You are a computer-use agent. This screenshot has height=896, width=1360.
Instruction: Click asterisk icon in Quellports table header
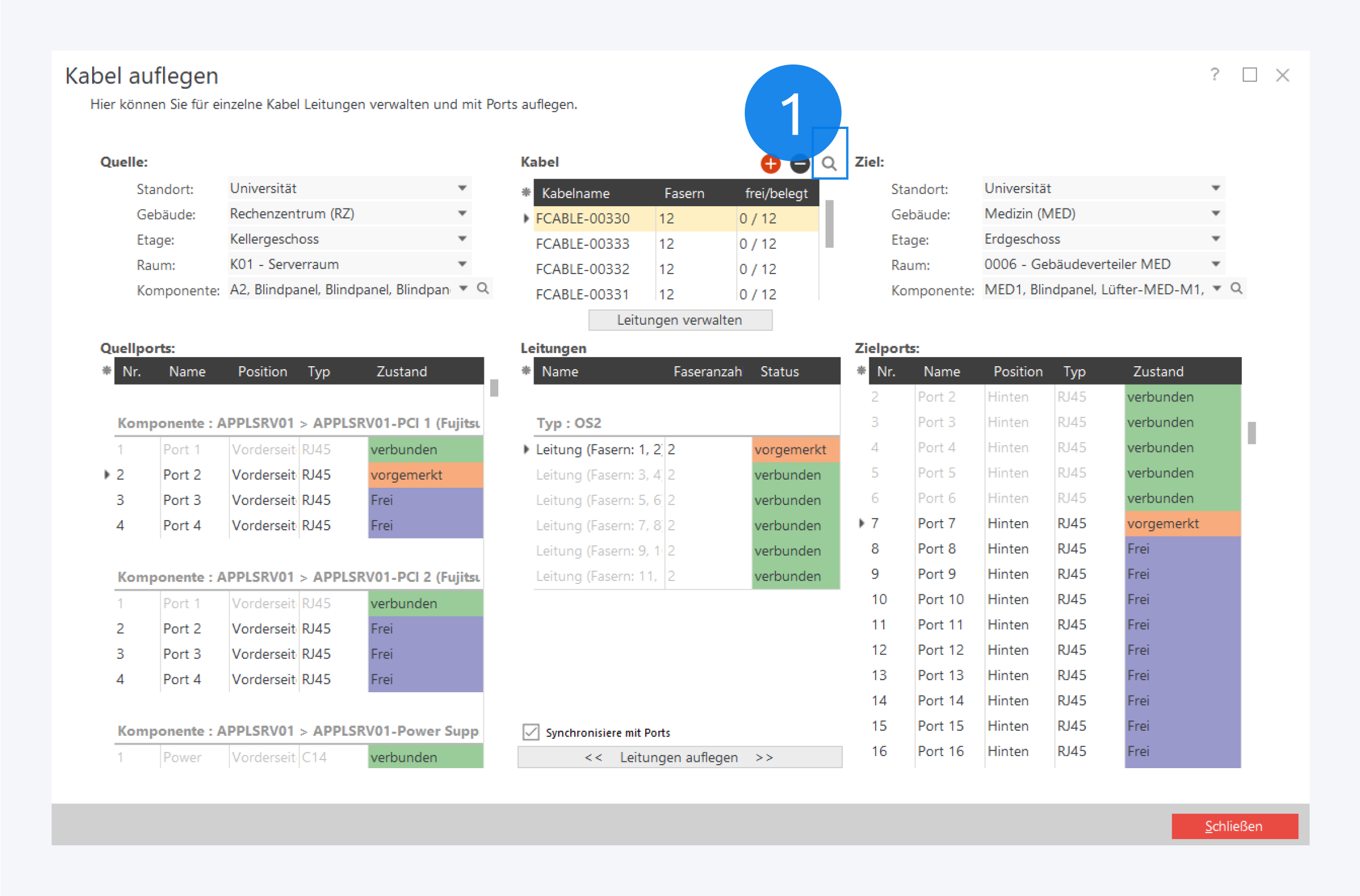pyautogui.click(x=107, y=371)
